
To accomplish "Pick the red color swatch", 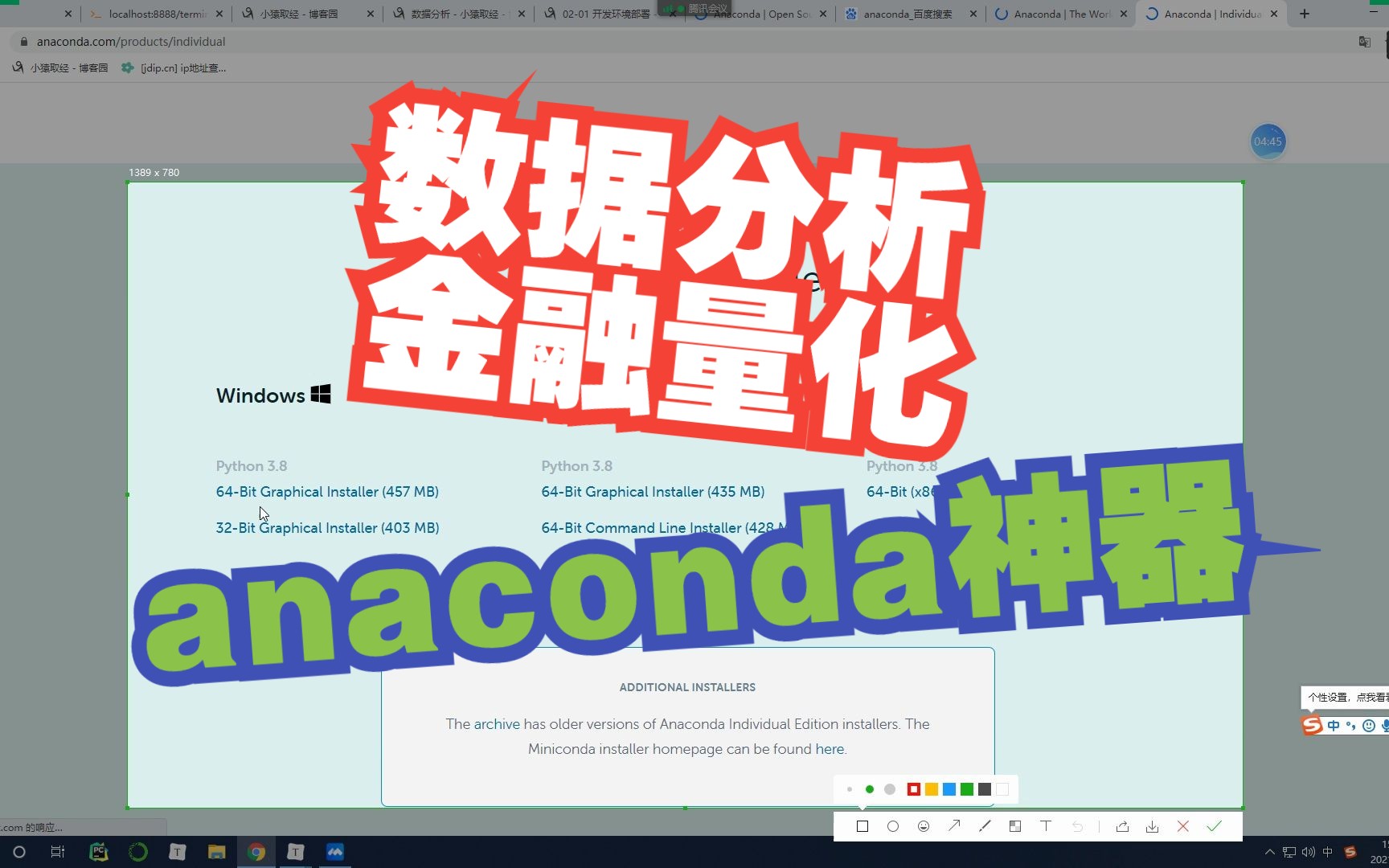I will coord(914,789).
